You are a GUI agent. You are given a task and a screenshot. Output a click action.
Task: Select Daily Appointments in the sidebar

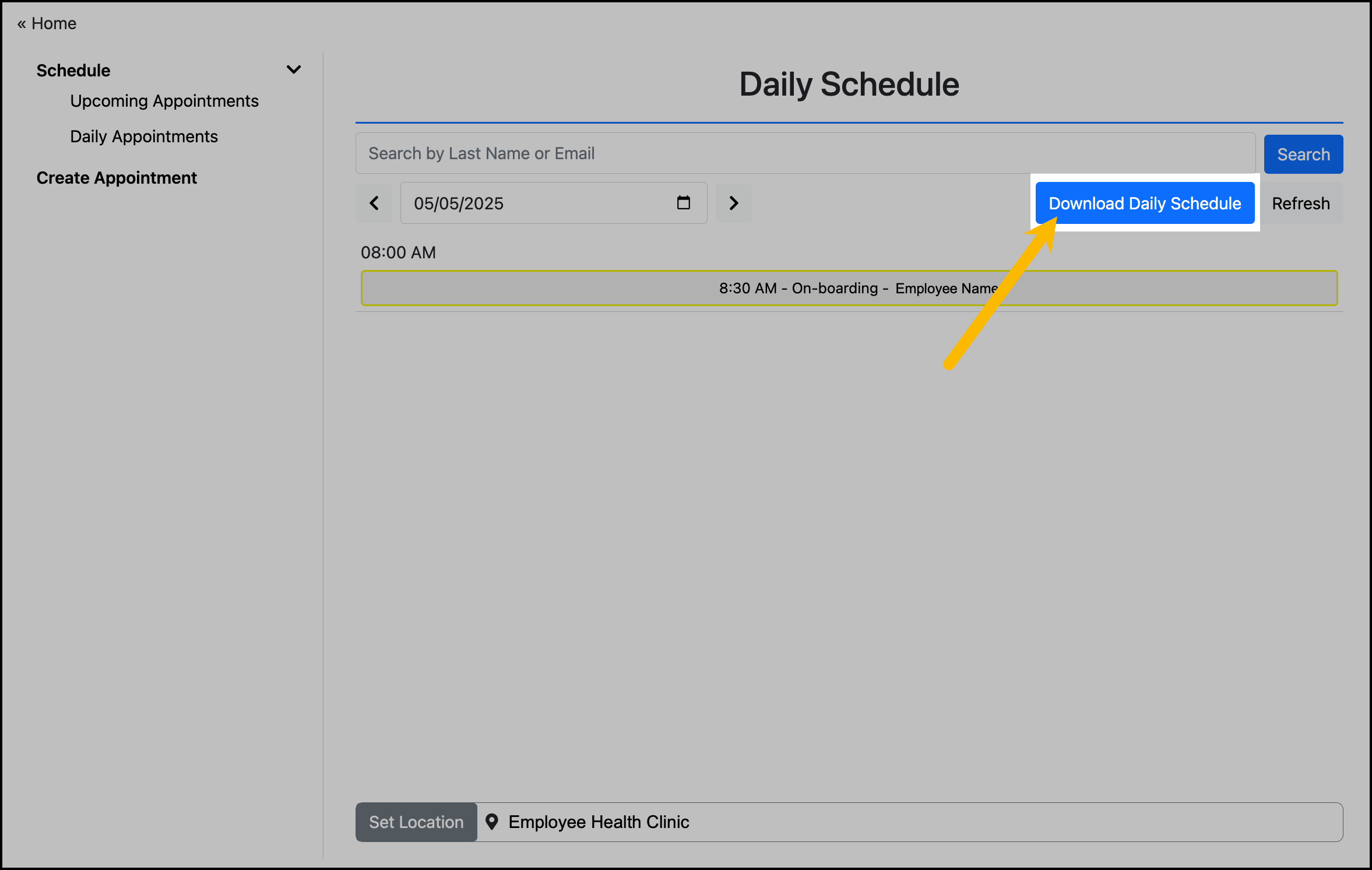click(143, 136)
